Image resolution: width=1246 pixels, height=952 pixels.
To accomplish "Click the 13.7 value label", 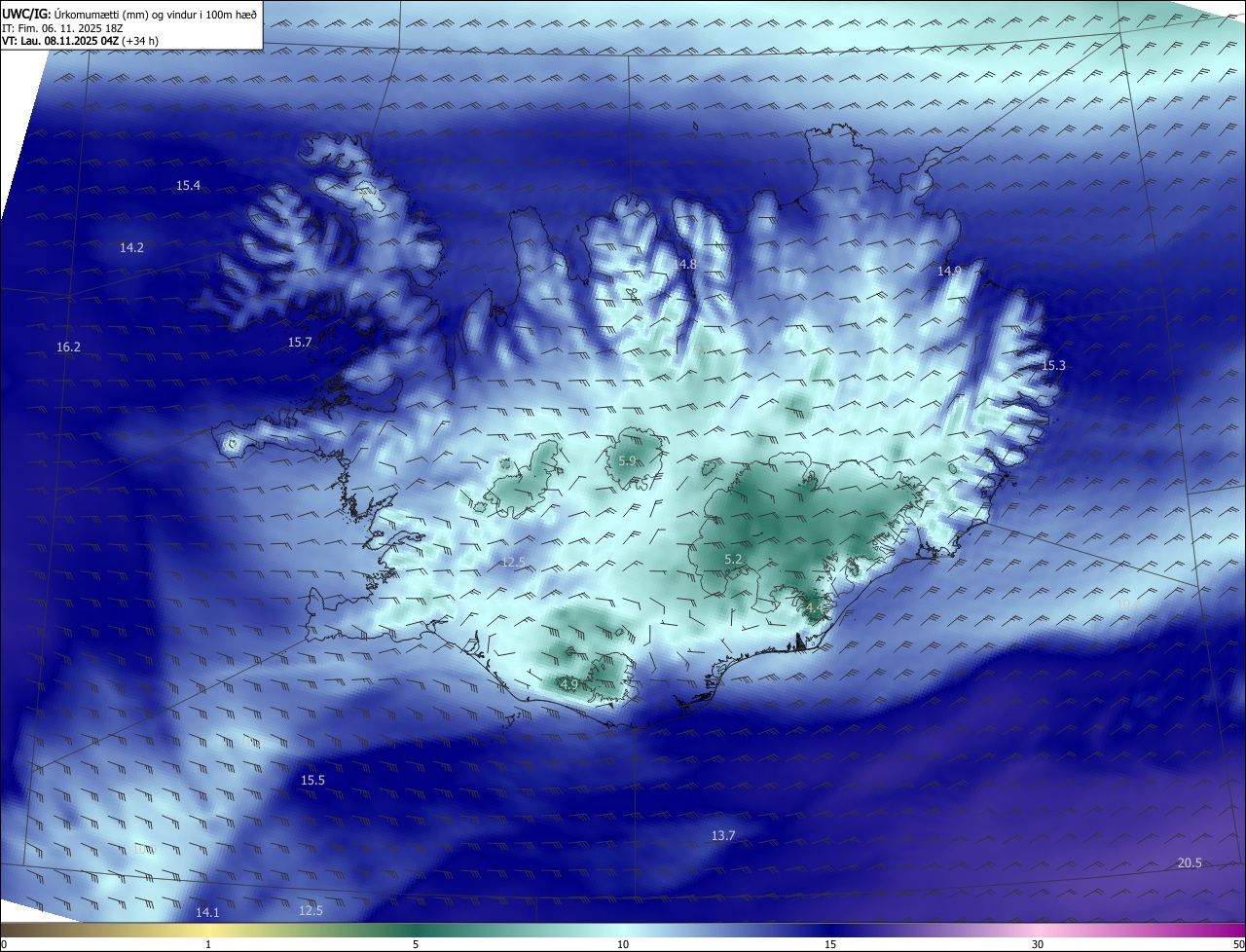I will click(x=723, y=836).
